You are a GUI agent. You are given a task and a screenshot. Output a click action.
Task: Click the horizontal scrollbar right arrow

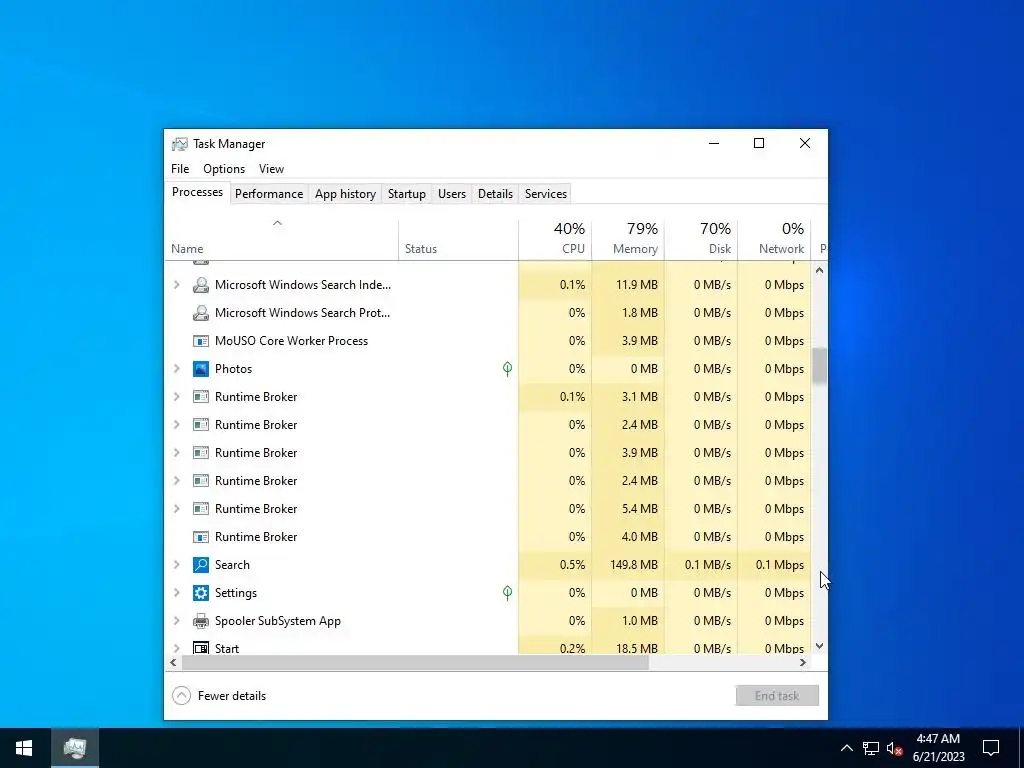pyautogui.click(x=803, y=662)
